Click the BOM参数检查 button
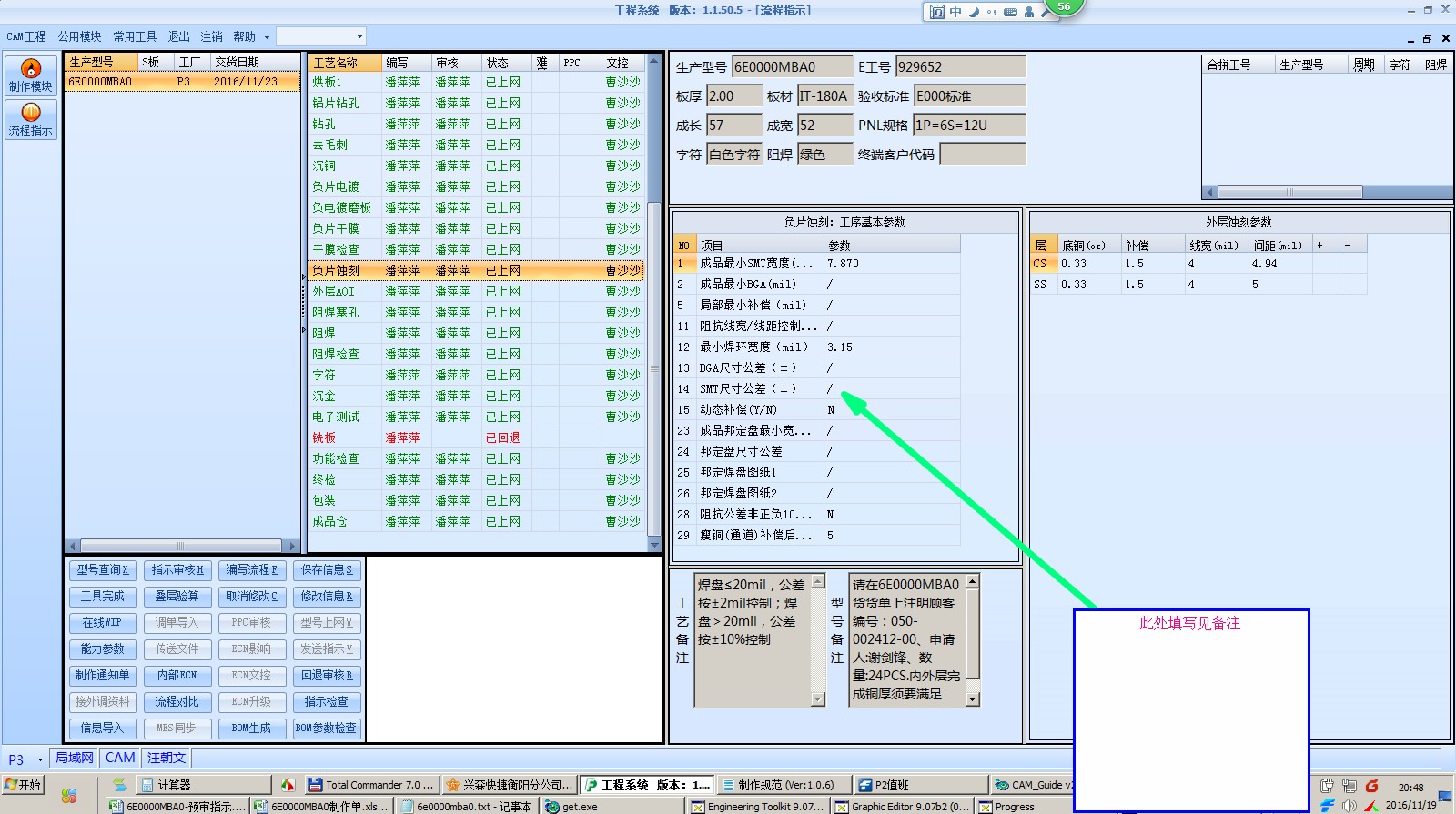Viewport: 1456px width, 814px height. pyautogui.click(x=326, y=729)
